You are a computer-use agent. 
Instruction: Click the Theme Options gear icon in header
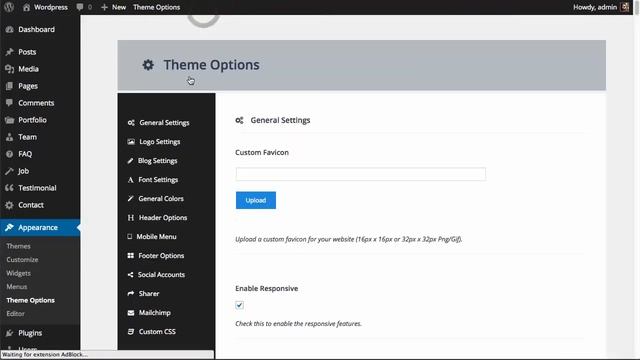click(148, 64)
